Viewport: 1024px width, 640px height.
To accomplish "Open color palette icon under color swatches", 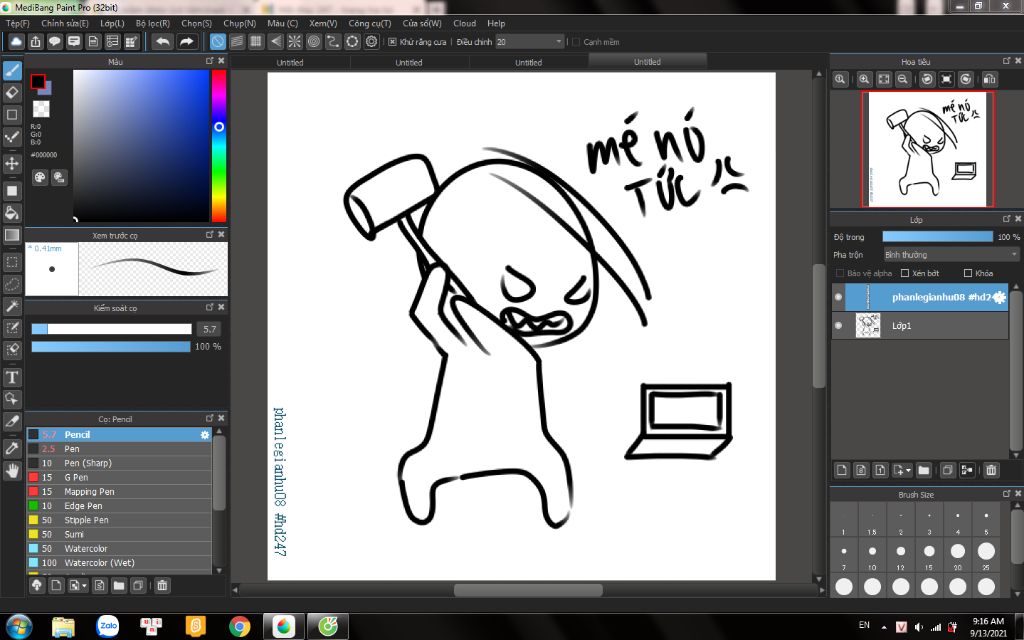I will click(x=40, y=177).
